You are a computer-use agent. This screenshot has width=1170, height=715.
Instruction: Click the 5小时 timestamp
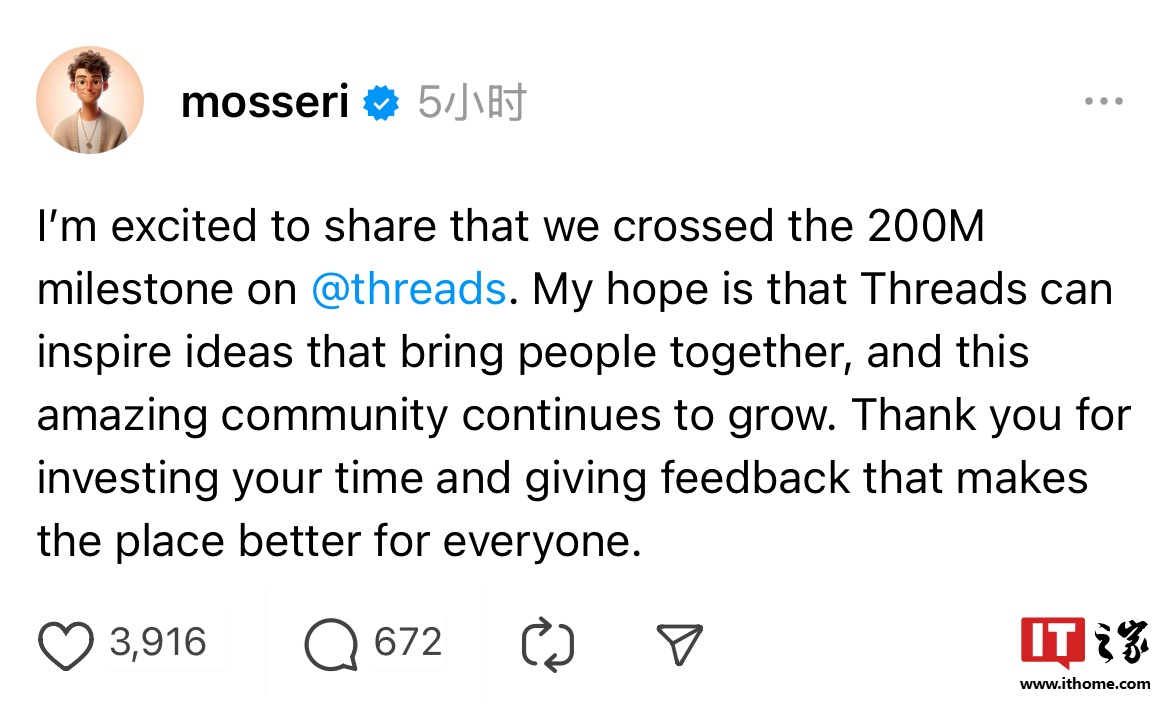point(471,102)
